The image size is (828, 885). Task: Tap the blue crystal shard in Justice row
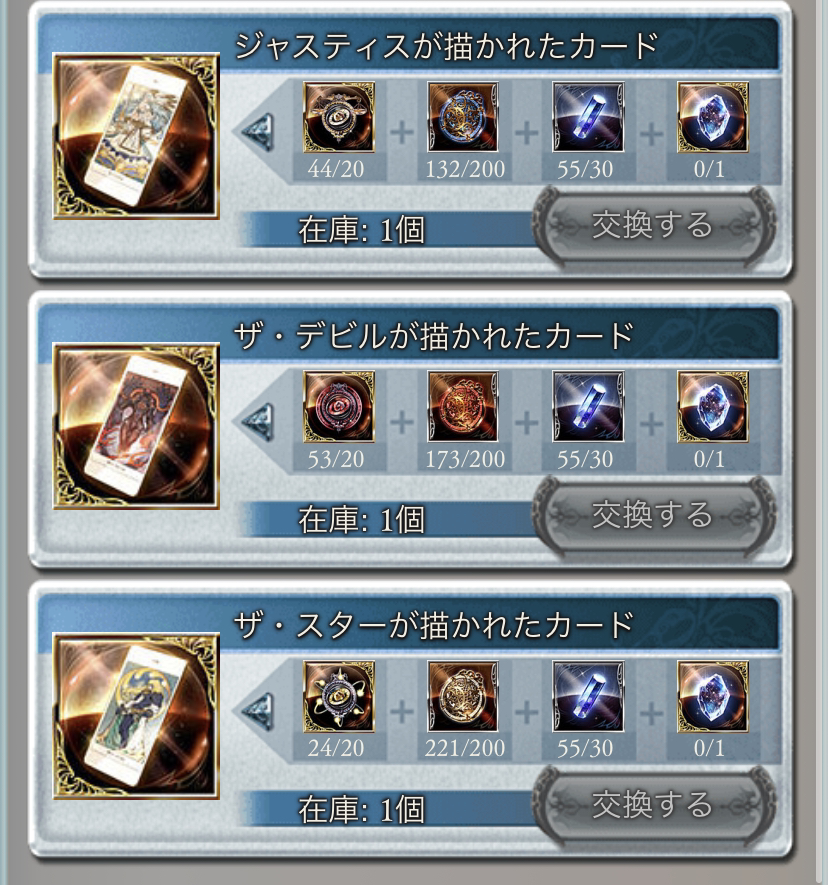(x=588, y=117)
